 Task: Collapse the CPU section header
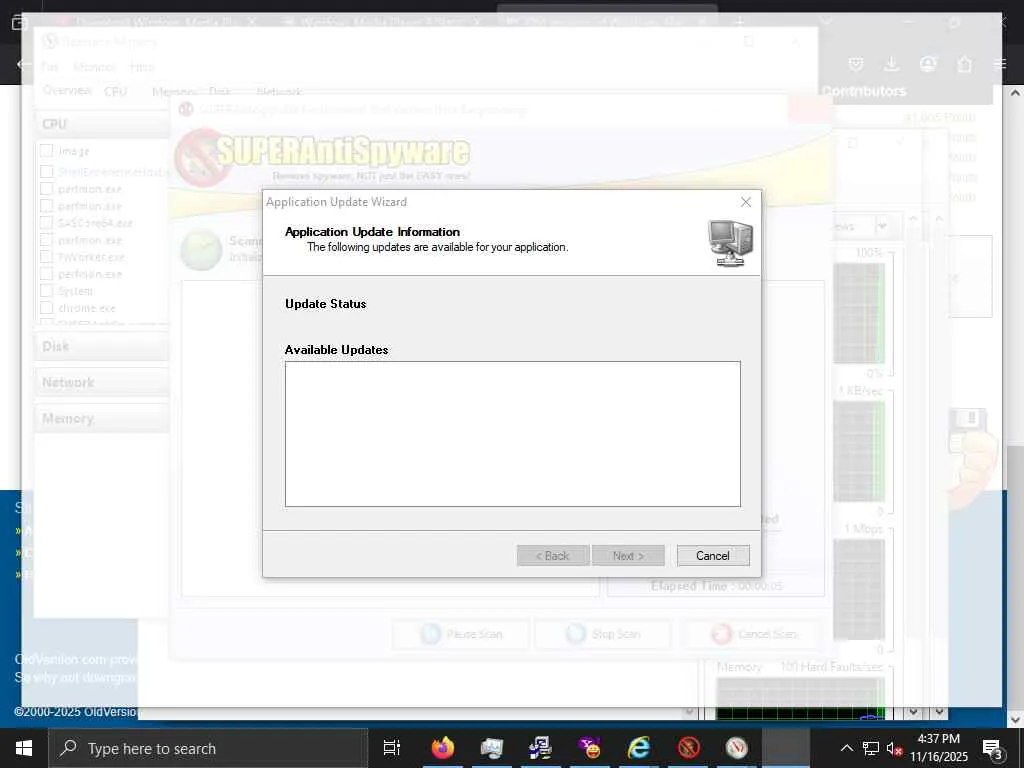click(x=104, y=124)
